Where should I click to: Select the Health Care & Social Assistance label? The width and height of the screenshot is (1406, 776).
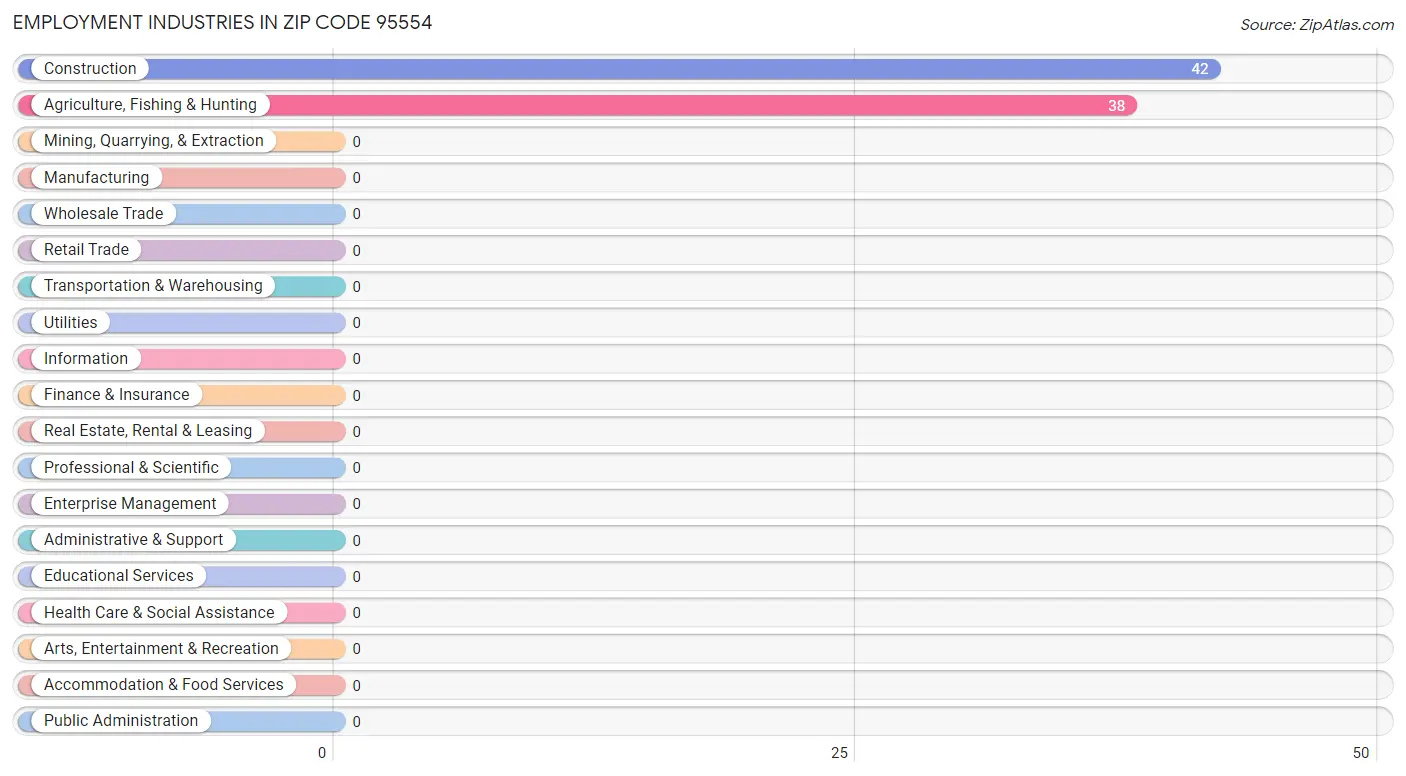click(x=159, y=613)
